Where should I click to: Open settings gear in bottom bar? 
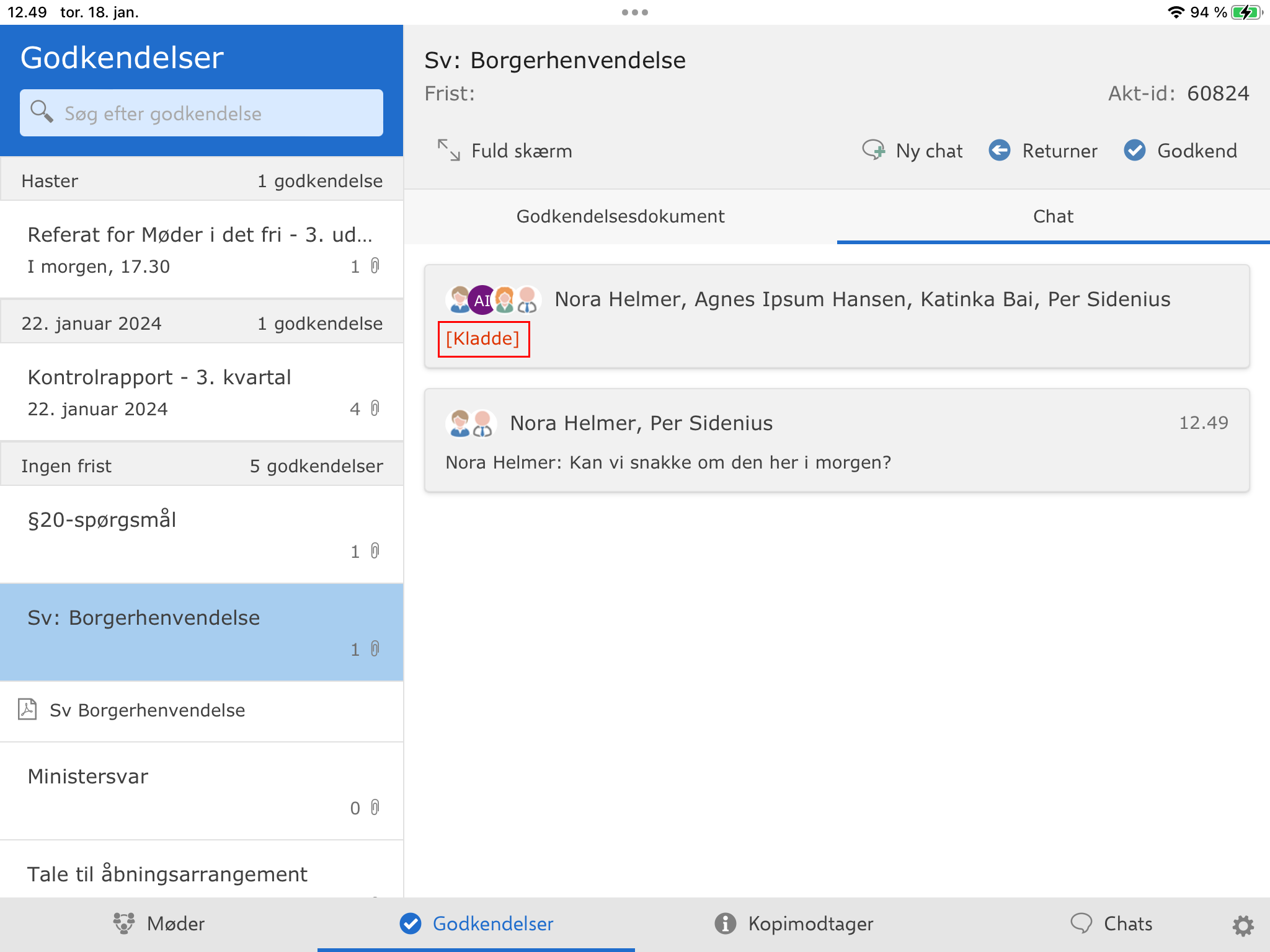(x=1243, y=925)
